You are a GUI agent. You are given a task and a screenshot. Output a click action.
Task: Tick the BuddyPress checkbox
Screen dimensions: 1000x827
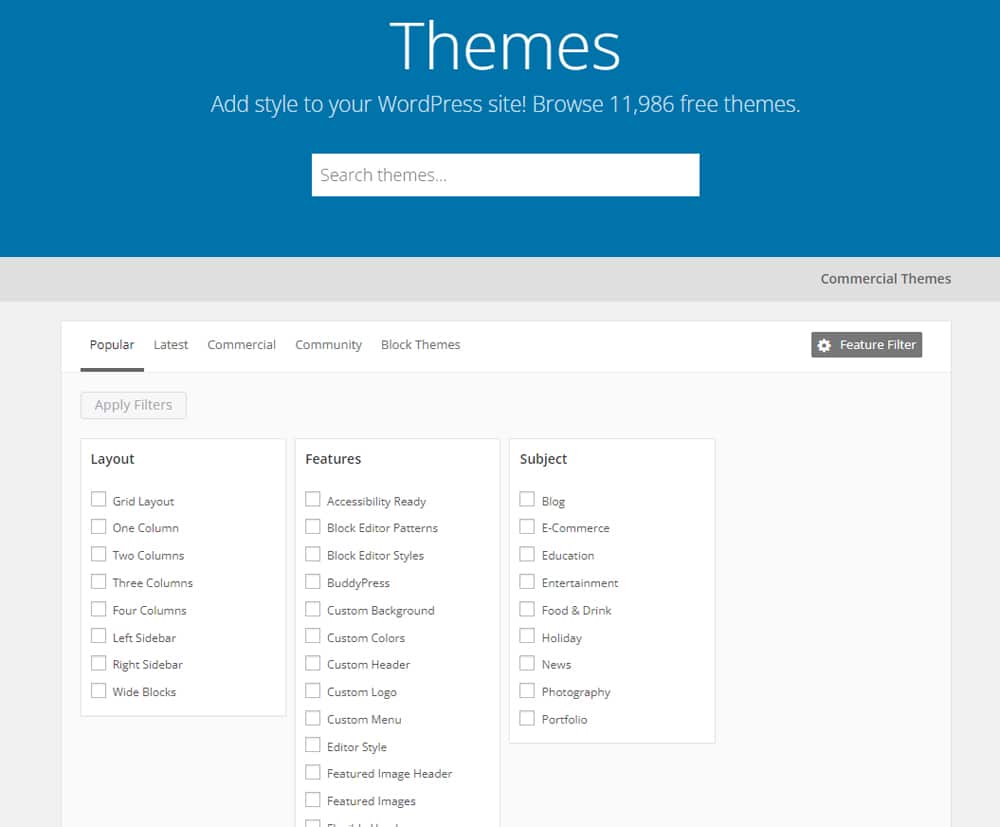pyautogui.click(x=313, y=581)
